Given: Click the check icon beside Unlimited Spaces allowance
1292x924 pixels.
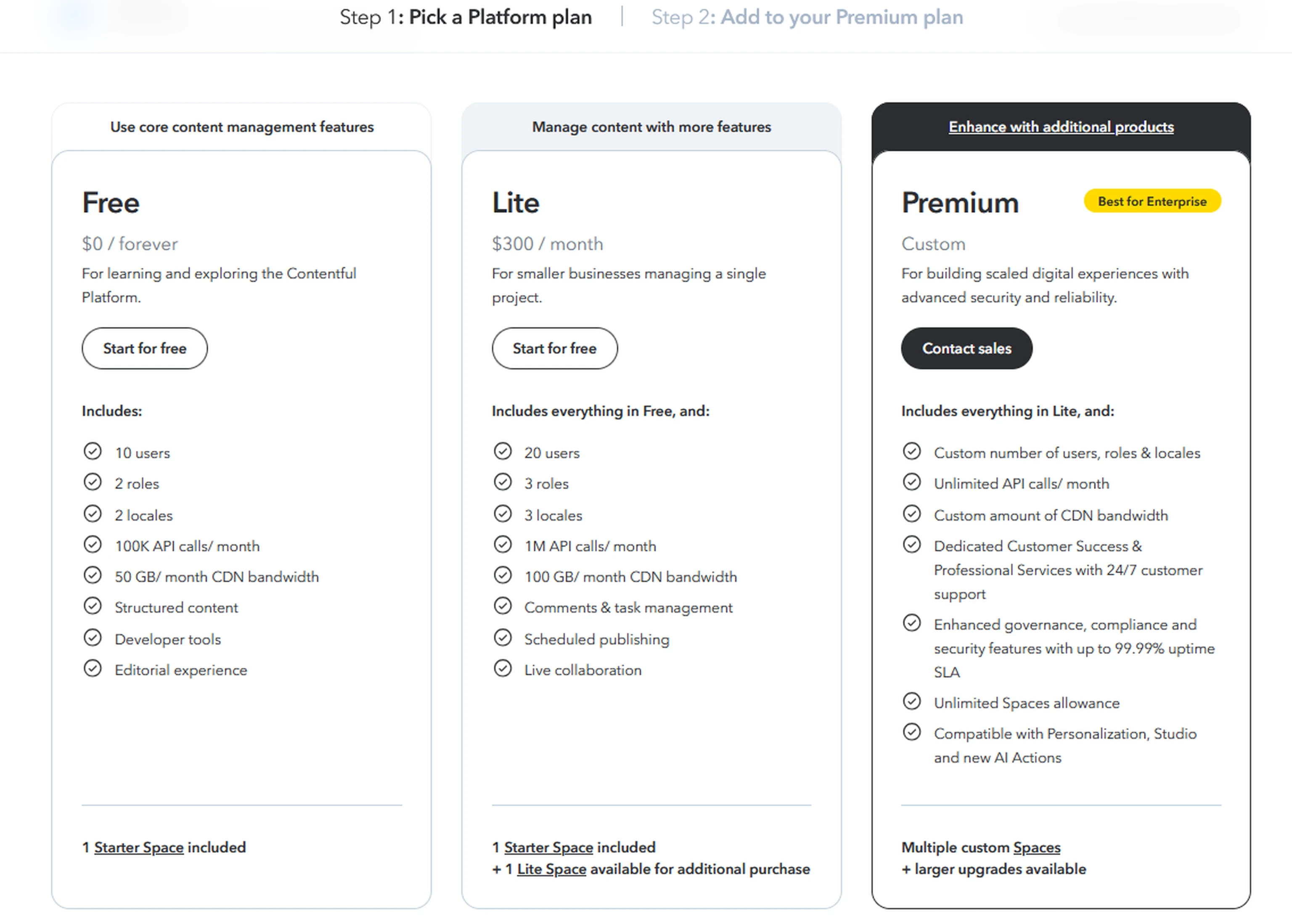Looking at the screenshot, I should [x=911, y=702].
